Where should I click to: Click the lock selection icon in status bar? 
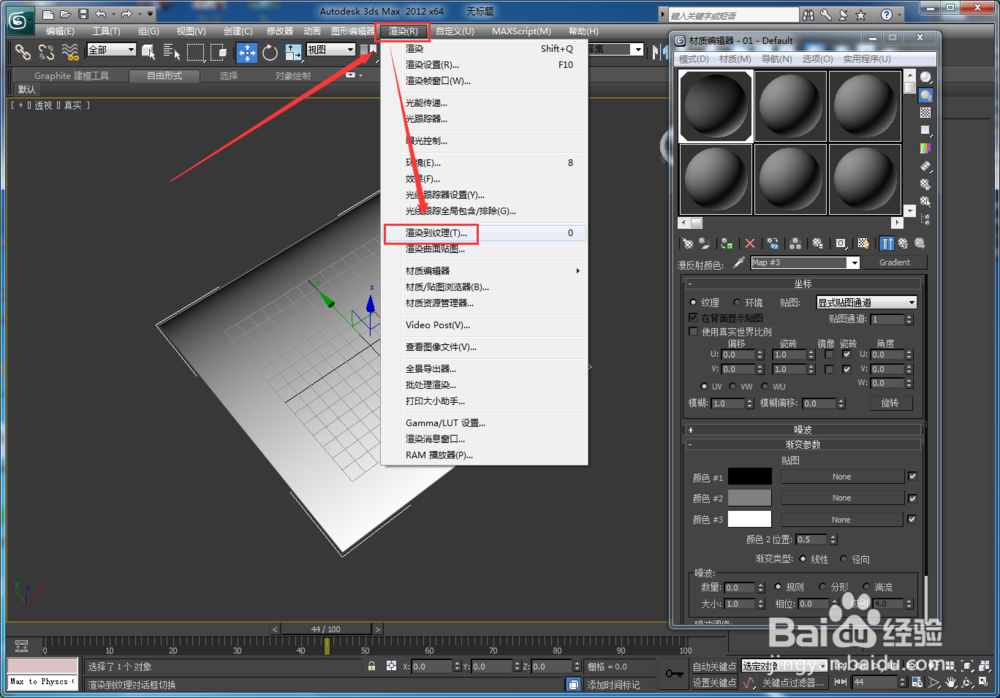(372, 666)
